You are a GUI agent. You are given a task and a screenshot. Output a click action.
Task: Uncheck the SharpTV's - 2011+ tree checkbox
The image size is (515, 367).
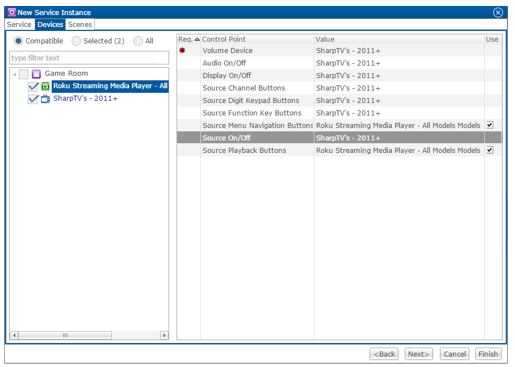click(x=33, y=99)
